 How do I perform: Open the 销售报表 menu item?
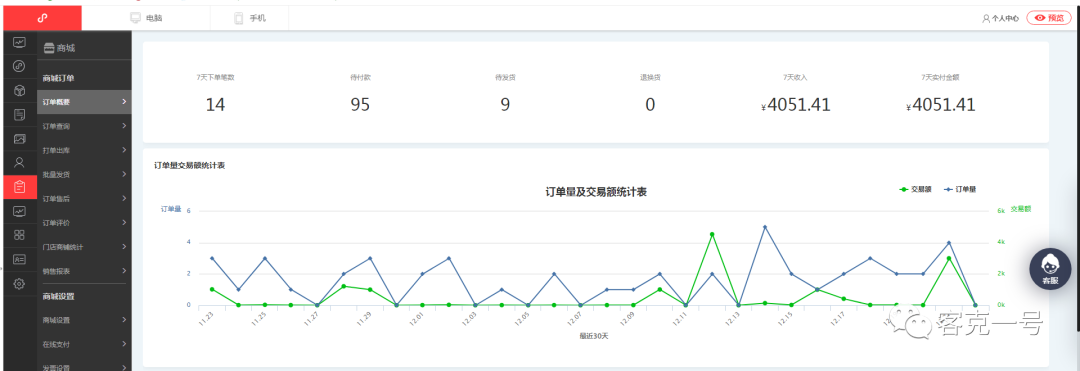coord(84,271)
